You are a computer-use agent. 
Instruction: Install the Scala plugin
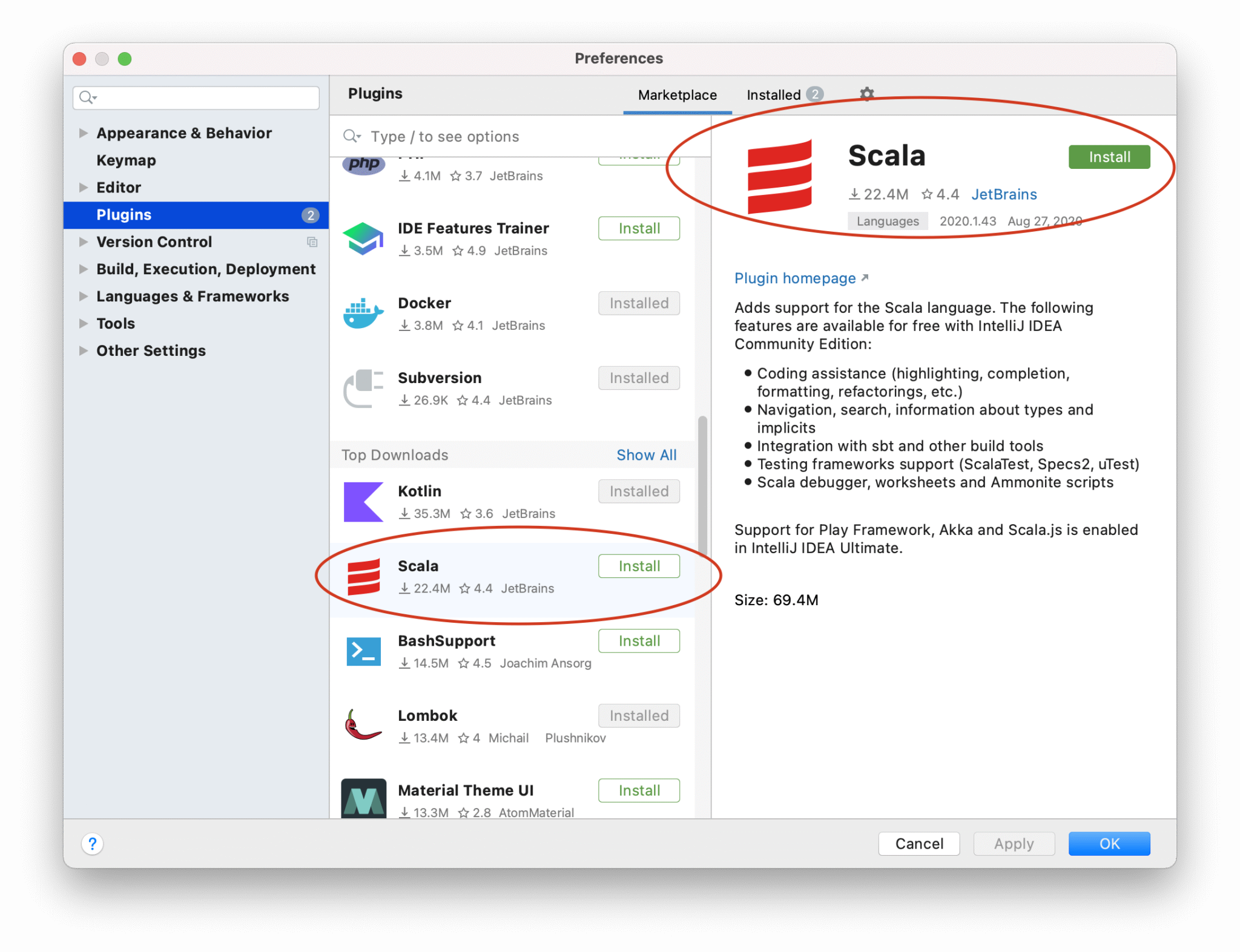coord(1109,157)
